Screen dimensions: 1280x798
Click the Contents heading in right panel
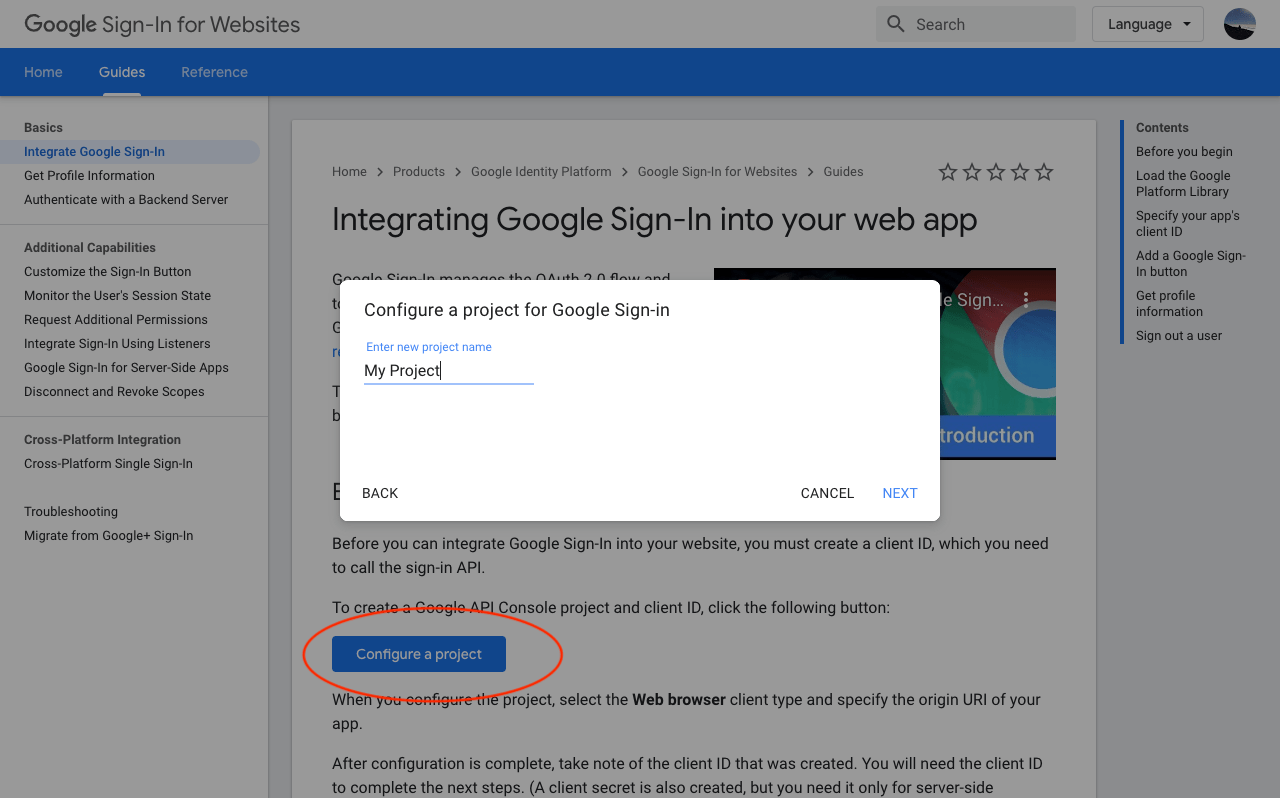tap(1162, 128)
